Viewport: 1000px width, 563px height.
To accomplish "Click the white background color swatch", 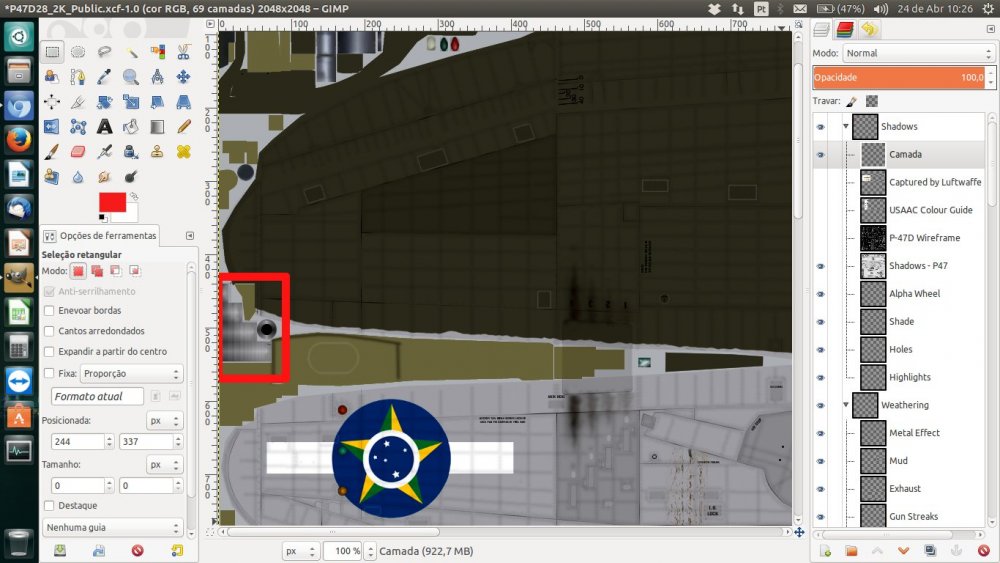I will 131,214.
